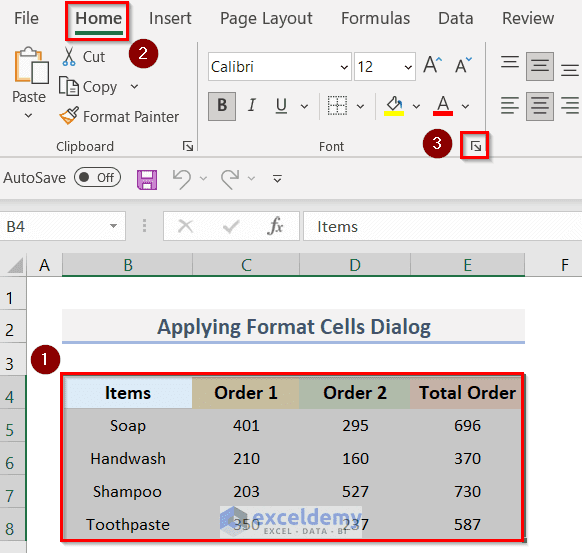Switch to the Data tab
Screen dimensions: 582x553
tap(455, 18)
